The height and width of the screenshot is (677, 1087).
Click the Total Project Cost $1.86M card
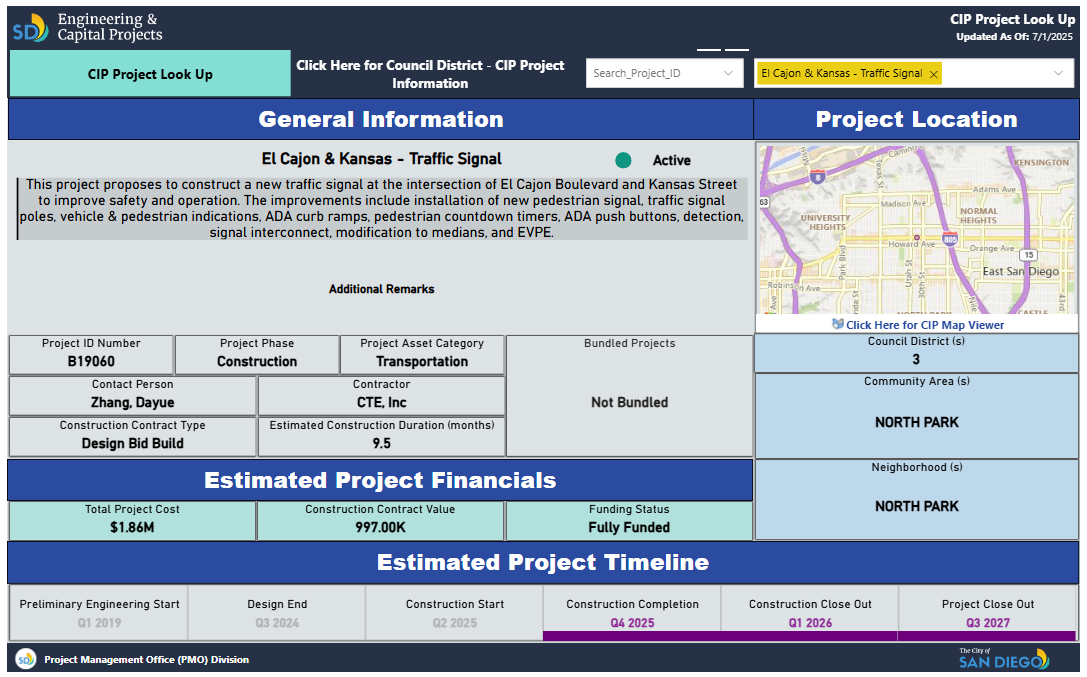[132, 518]
